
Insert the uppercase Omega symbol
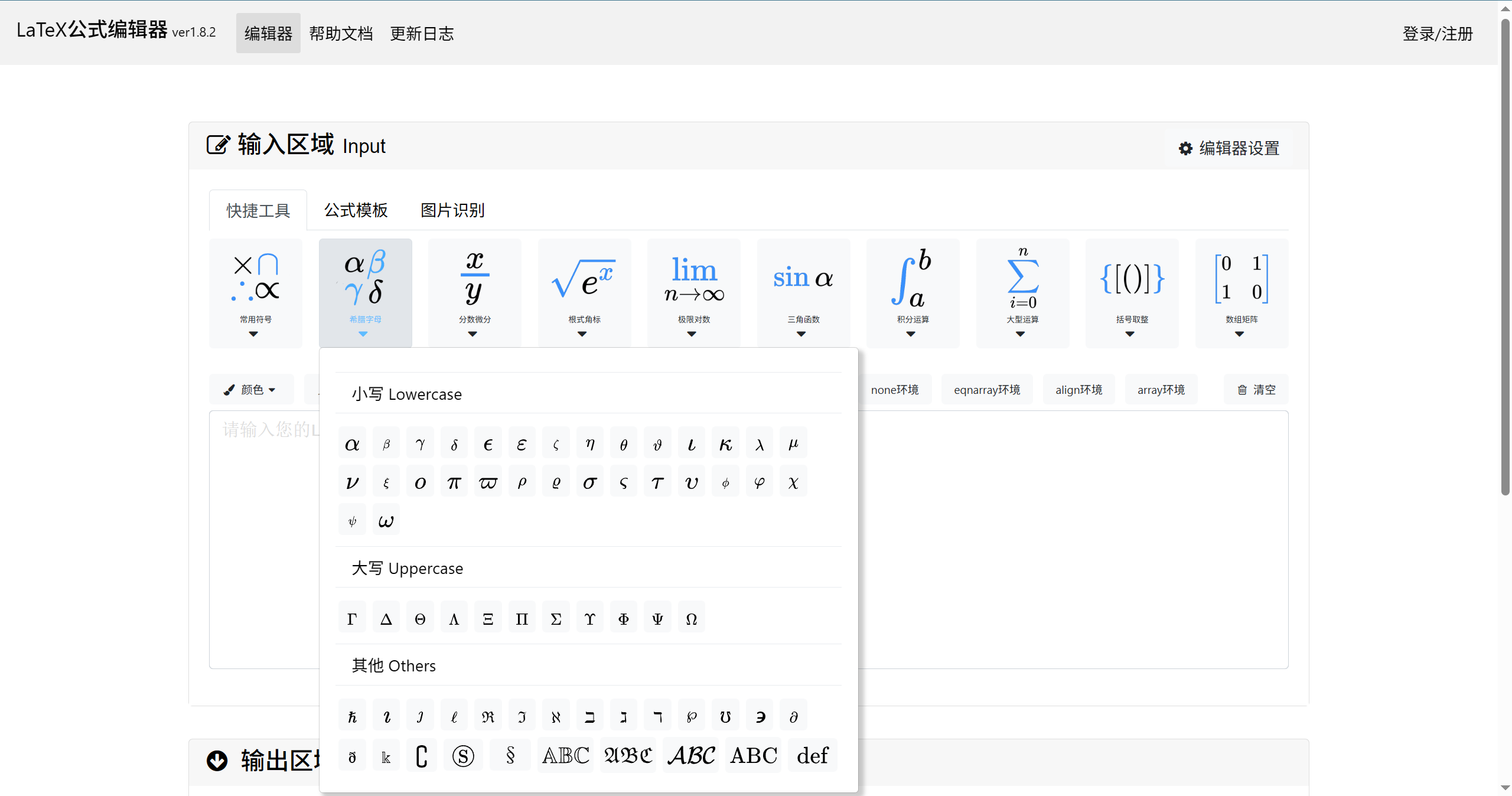(692, 618)
